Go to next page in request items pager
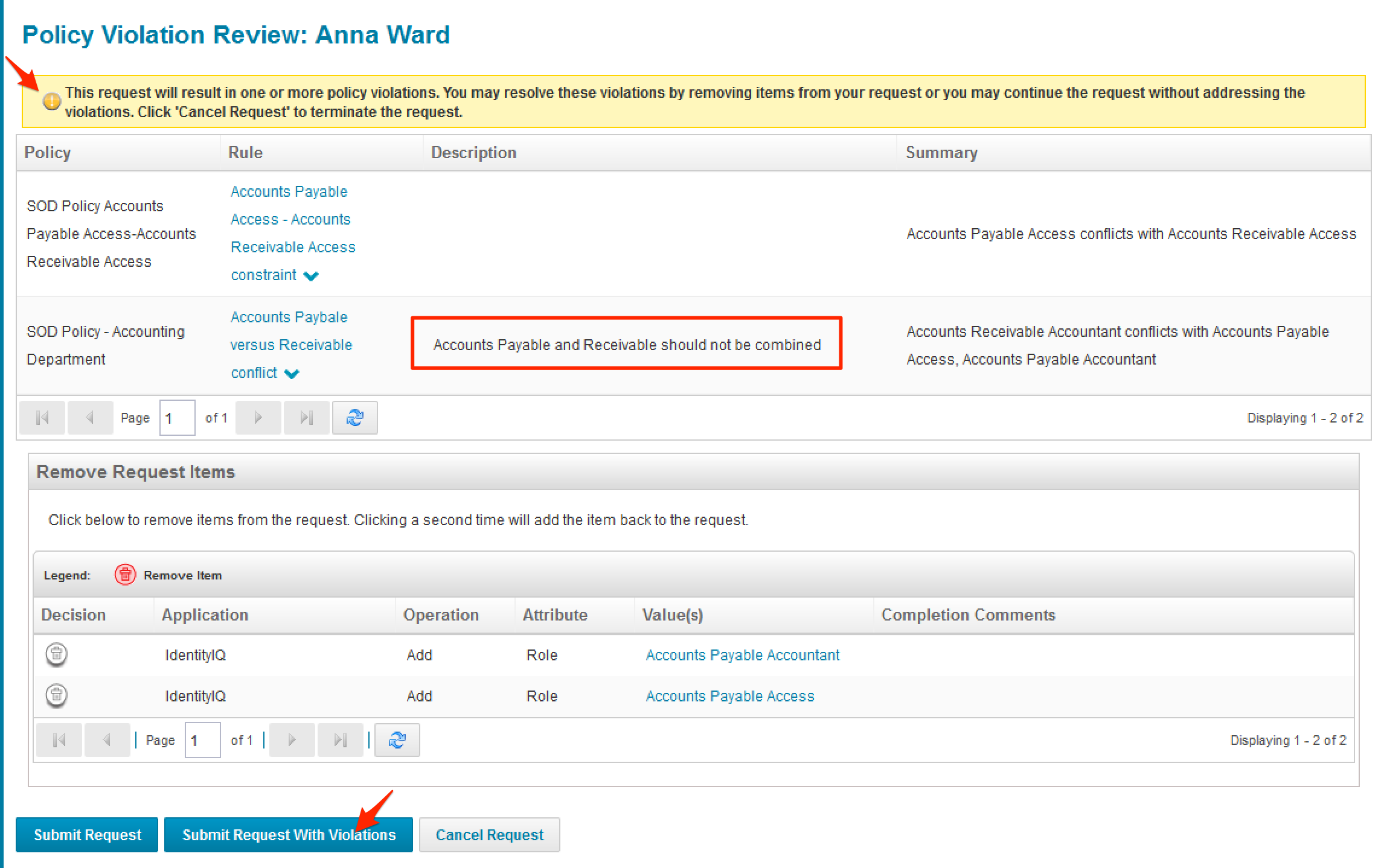 (x=292, y=740)
